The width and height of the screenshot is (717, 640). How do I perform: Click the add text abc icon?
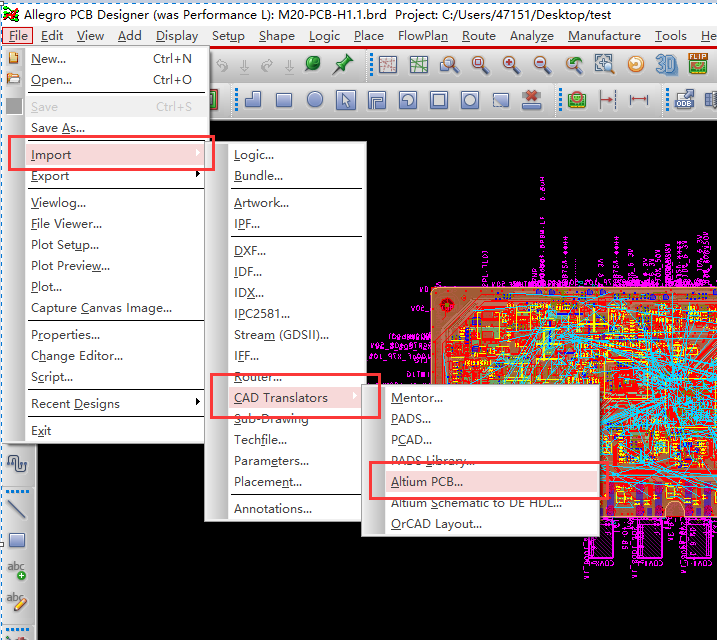point(17,571)
